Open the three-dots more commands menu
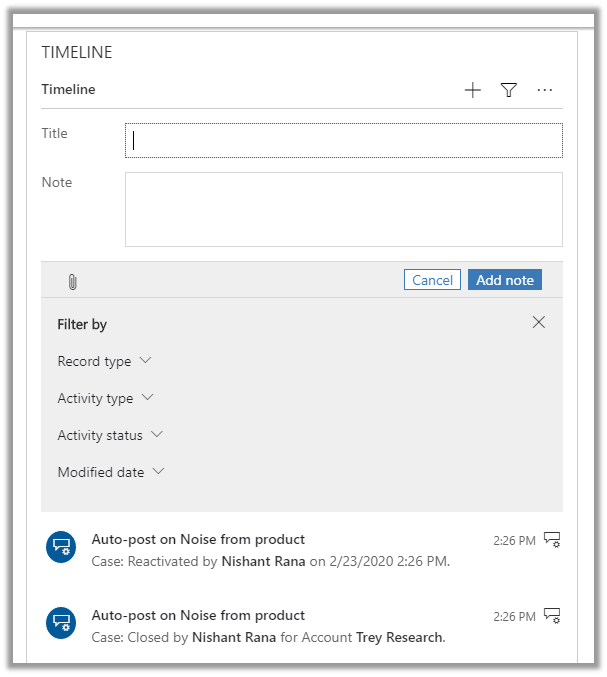The image size is (607, 677). point(545,91)
